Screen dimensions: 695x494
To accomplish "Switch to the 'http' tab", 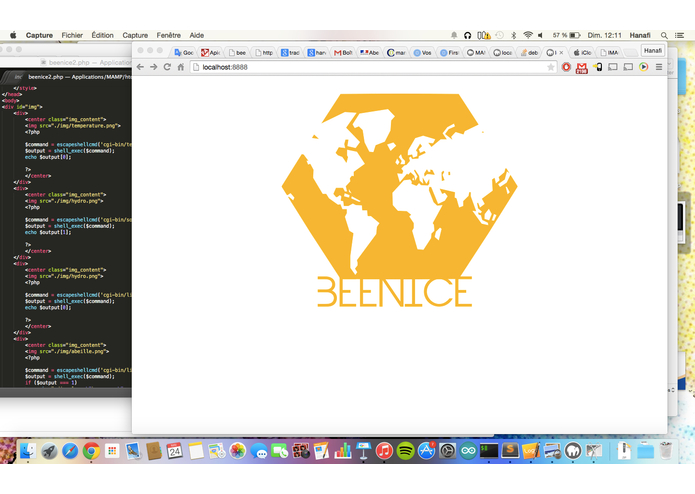I will (x=264, y=53).
